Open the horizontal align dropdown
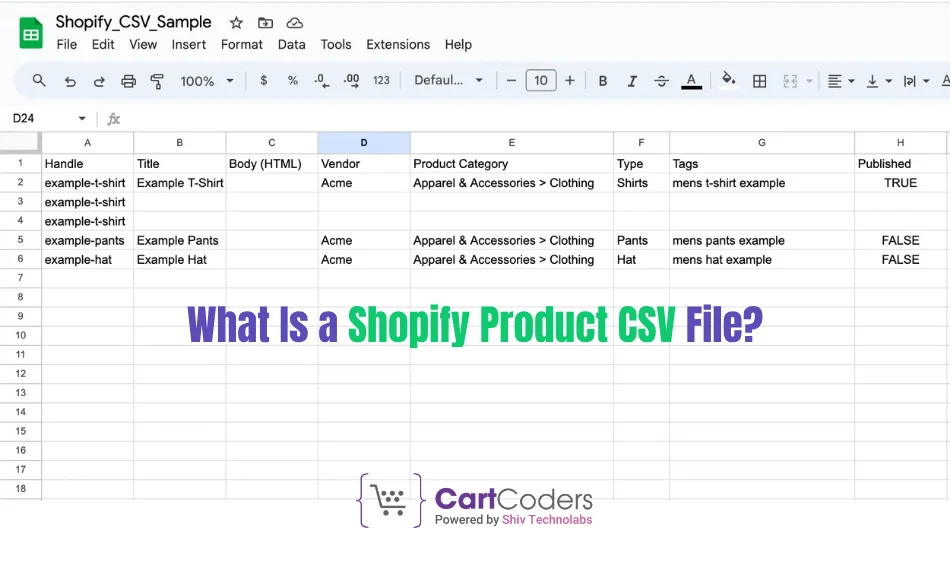 841,81
